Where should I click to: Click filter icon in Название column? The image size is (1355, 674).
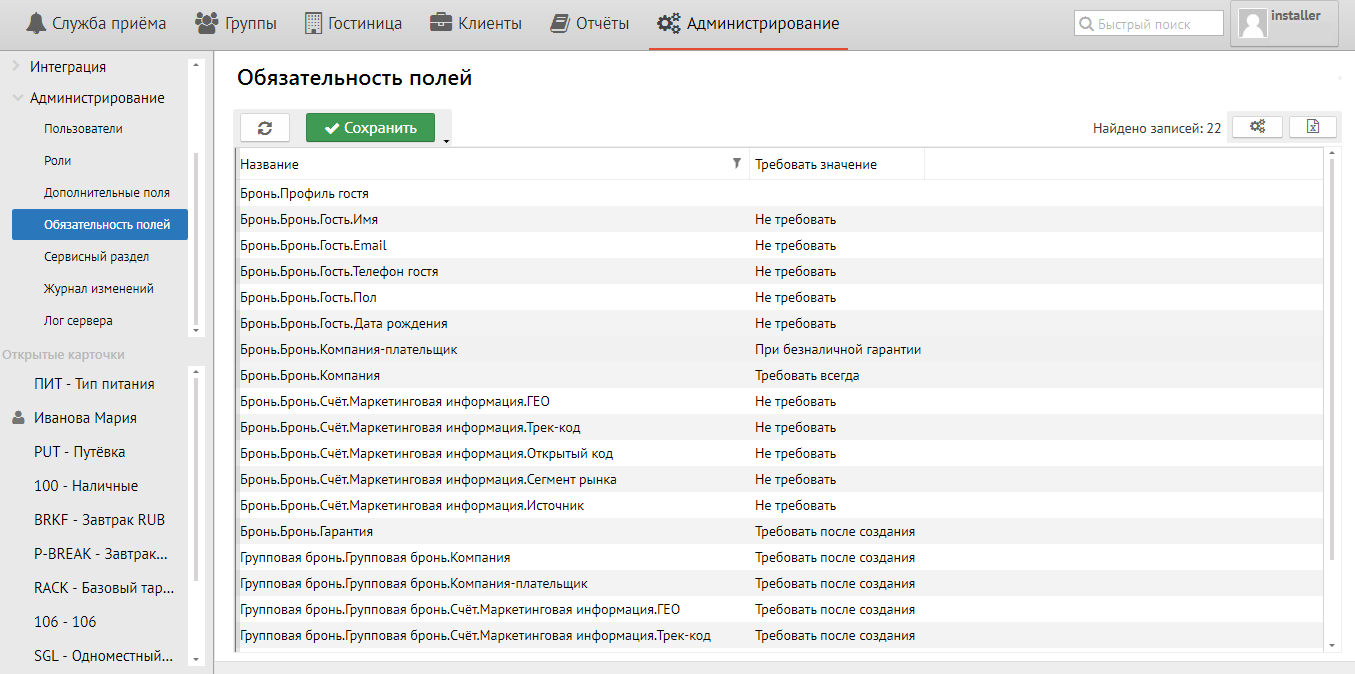tap(737, 164)
